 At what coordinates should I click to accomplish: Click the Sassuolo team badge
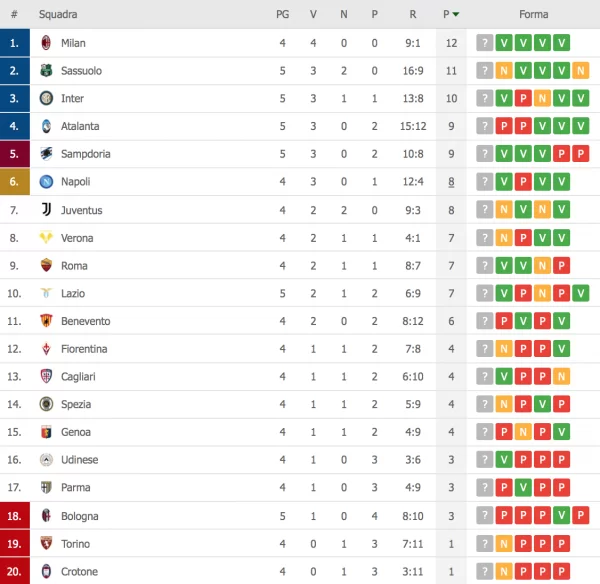(x=45, y=71)
